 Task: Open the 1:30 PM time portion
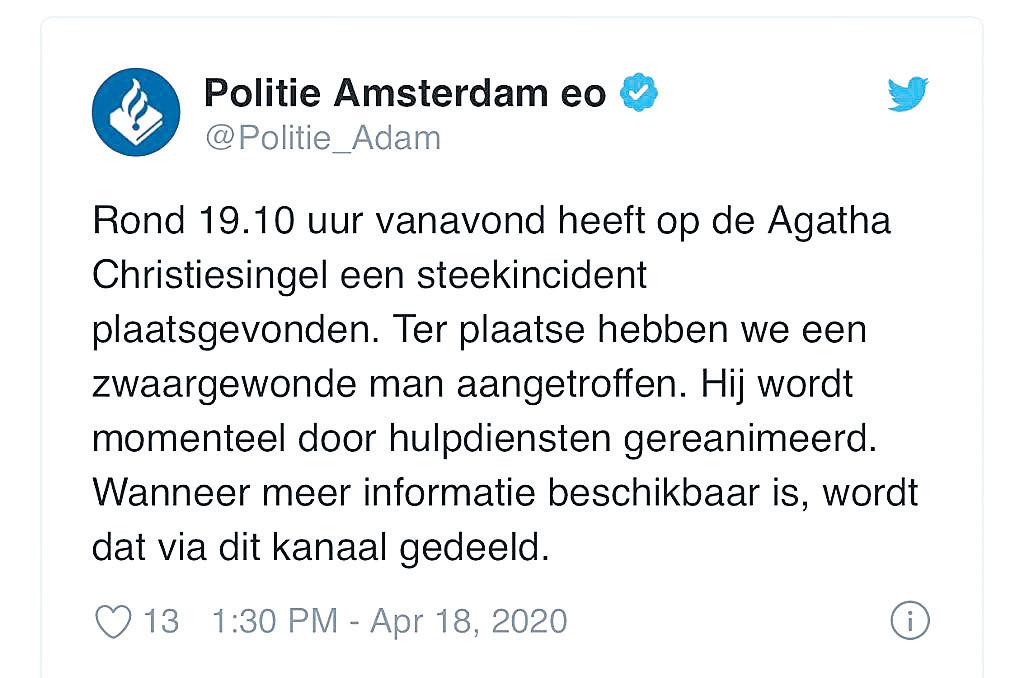point(275,621)
